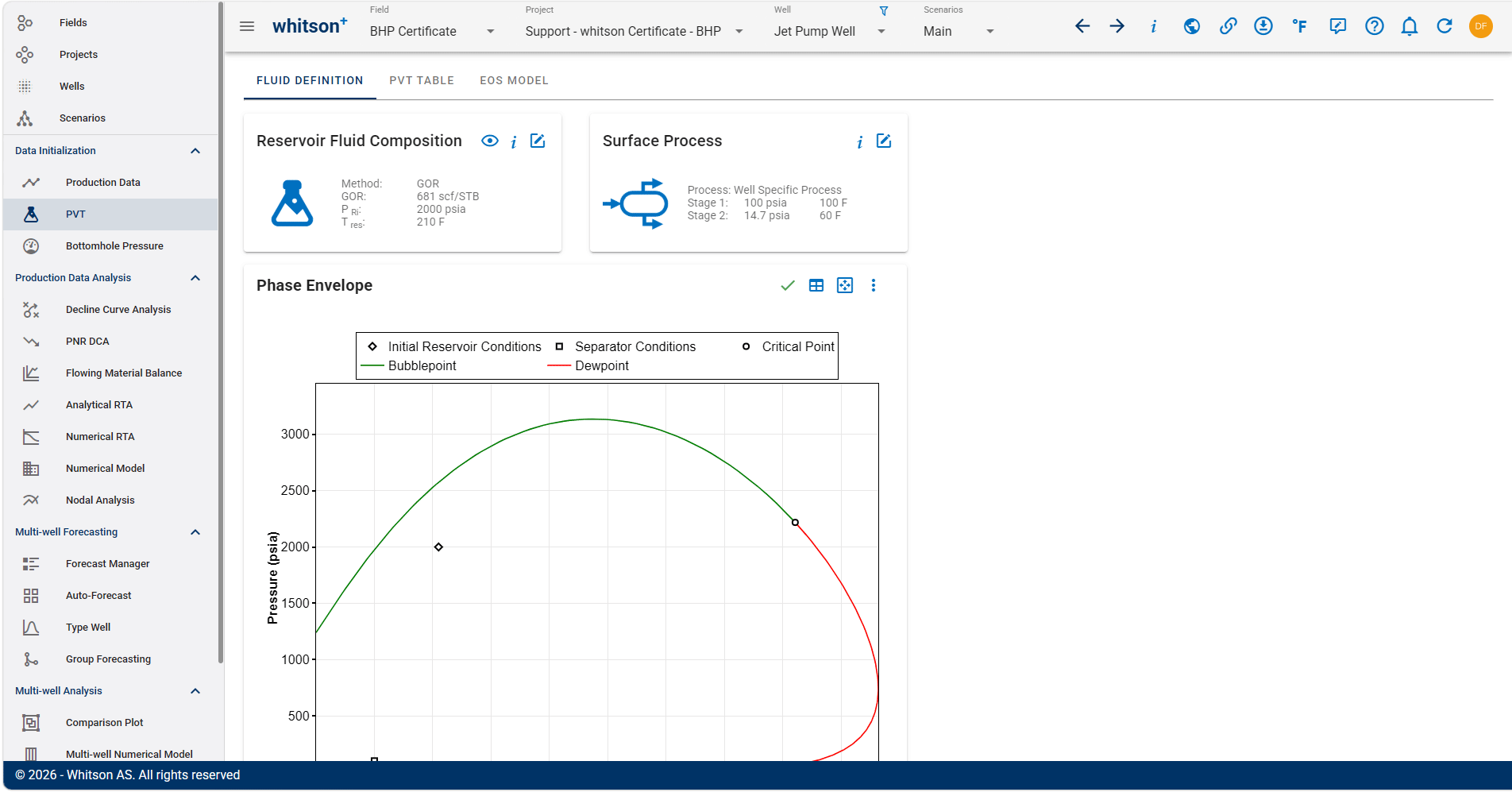Toggle Separator Conditions legend entry
Image resolution: width=1512 pixels, height=792 pixels.
[626, 346]
